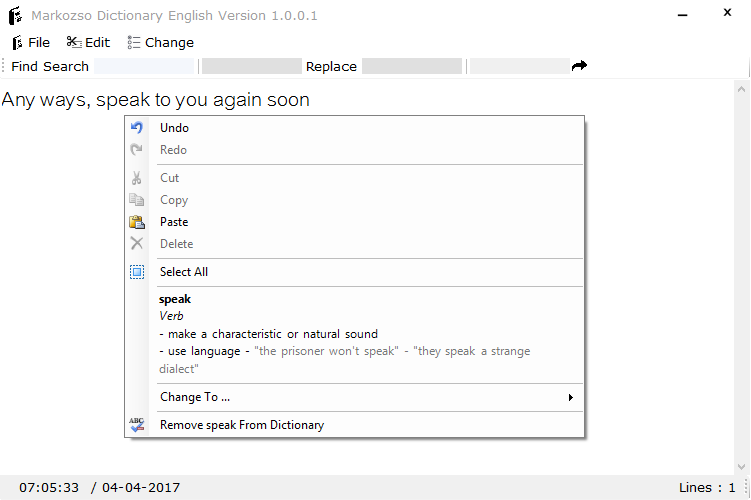Click the Cut scissors icon
751x500 pixels.
(x=137, y=178)
